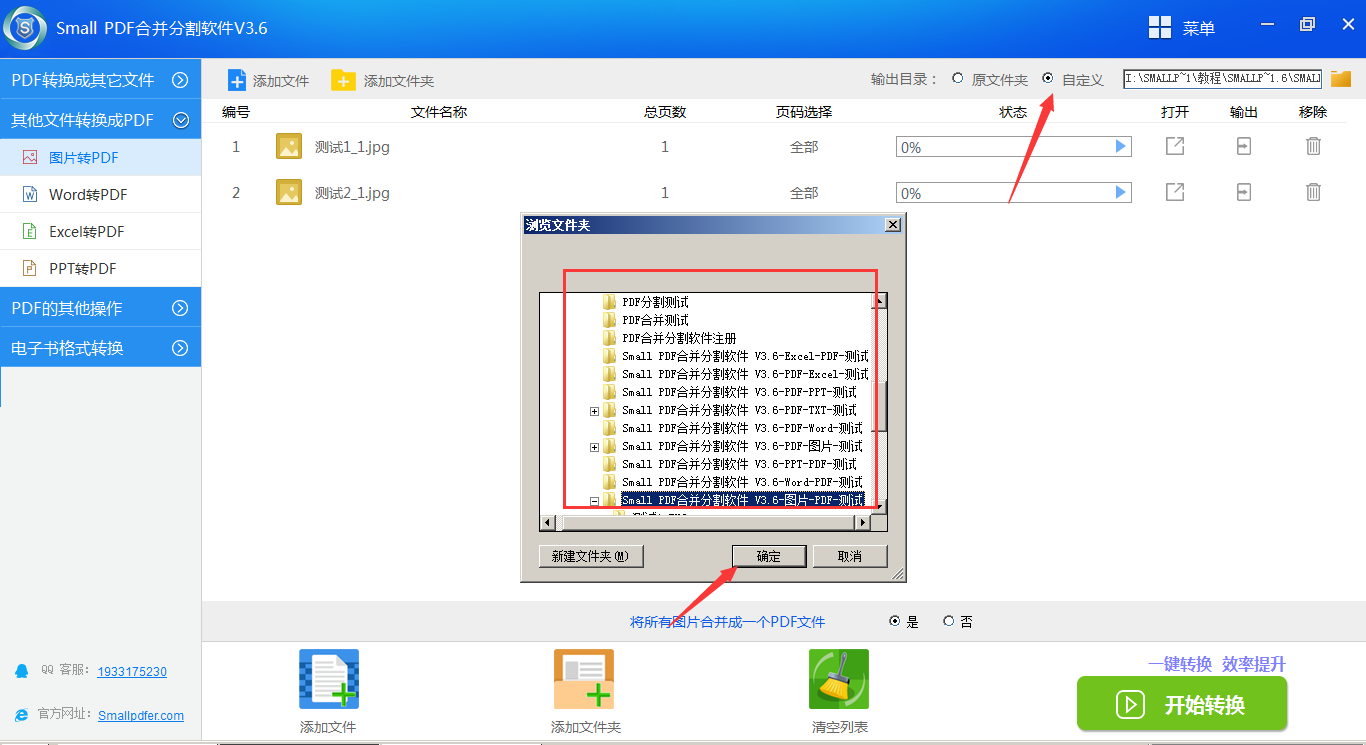Choose 是 to merge images into one PDF

(894, 621)
